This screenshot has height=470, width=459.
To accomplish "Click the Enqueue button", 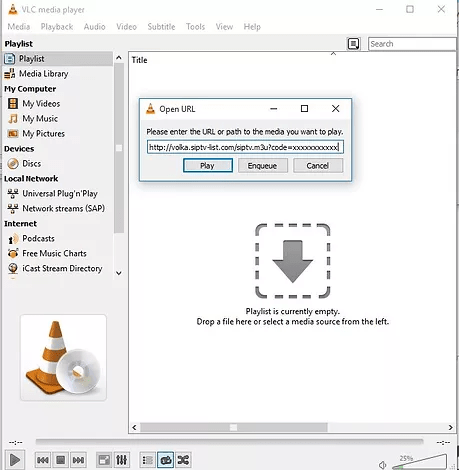I will coord(263,166).
